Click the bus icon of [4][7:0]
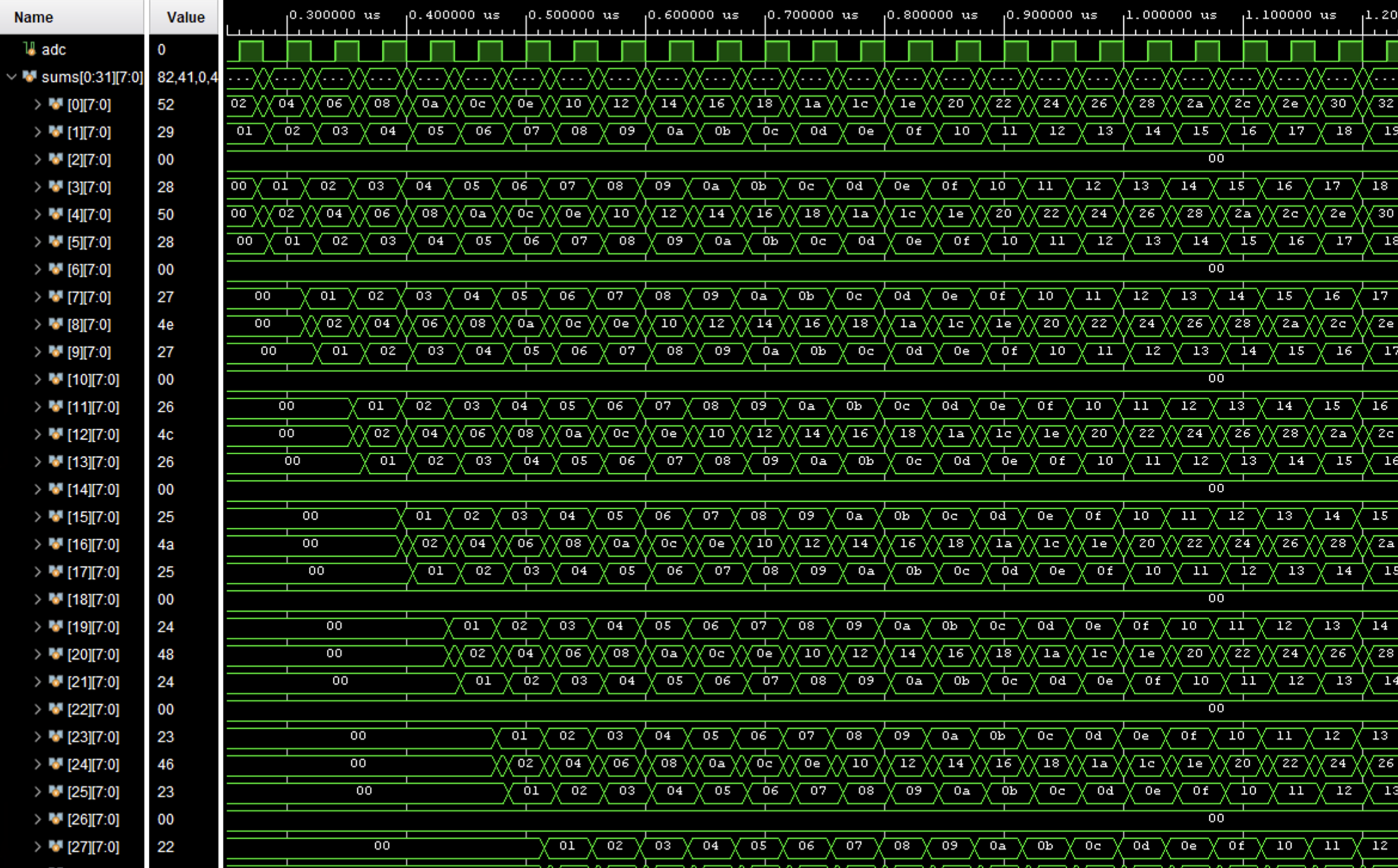 [56, 214]
